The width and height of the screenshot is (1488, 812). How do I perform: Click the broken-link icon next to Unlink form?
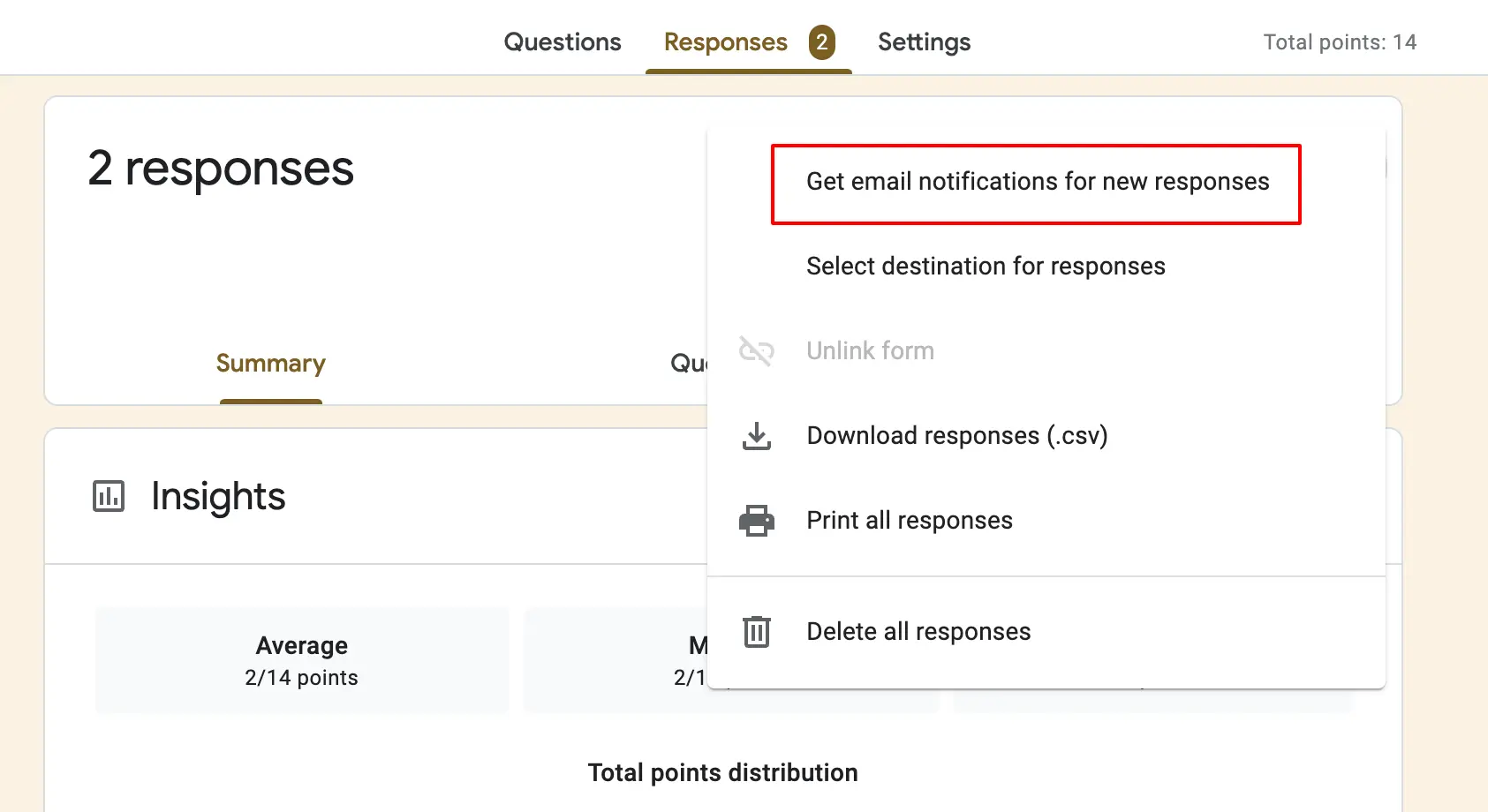coord(757,350)
